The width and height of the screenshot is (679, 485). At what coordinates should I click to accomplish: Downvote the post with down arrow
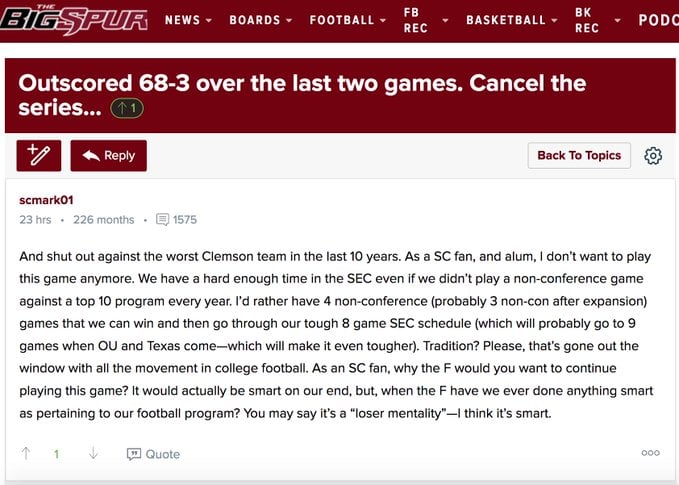pos(93,453)
